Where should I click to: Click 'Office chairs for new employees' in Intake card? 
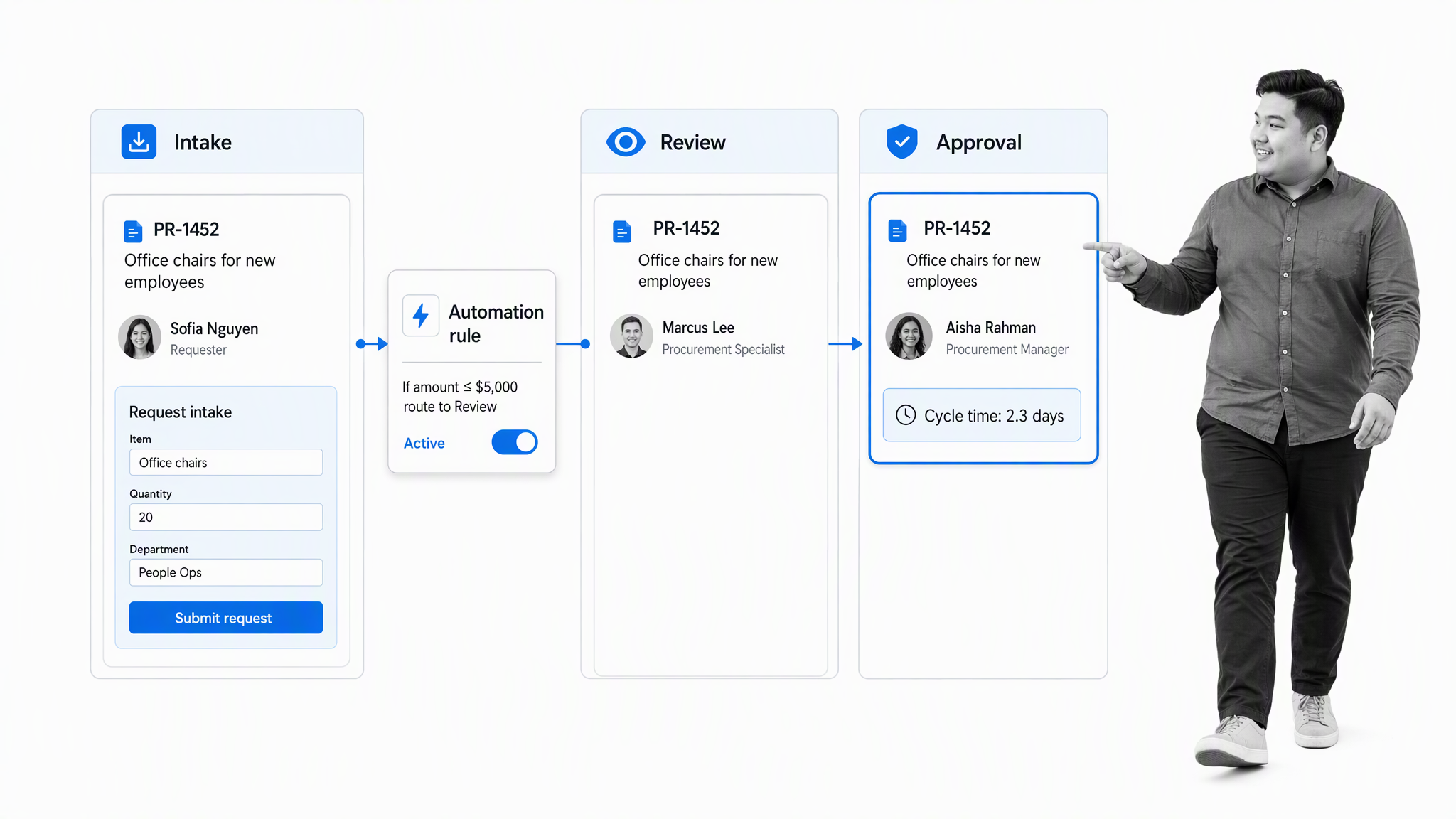[200, 271]
